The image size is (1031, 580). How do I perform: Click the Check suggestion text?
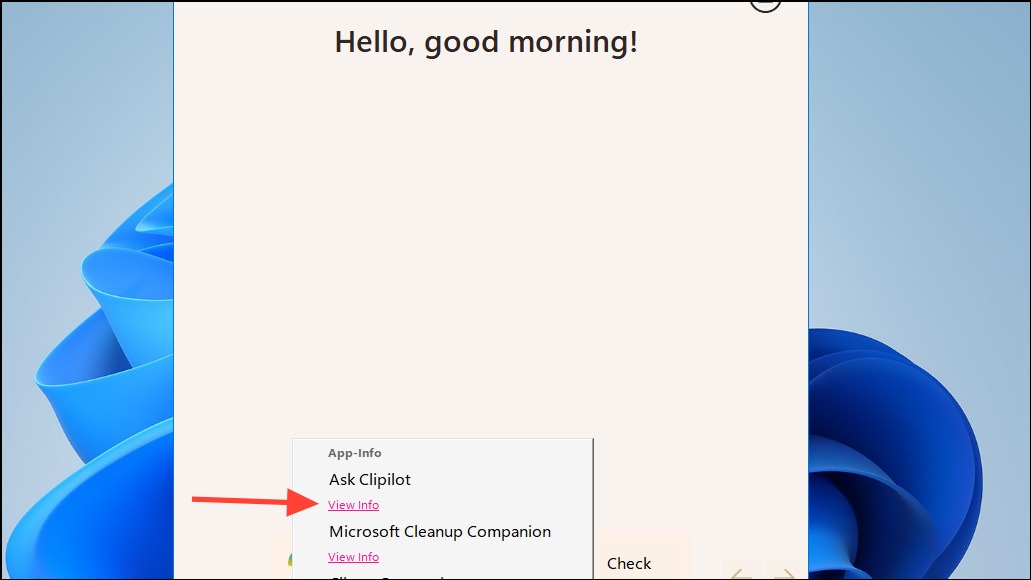629,564
